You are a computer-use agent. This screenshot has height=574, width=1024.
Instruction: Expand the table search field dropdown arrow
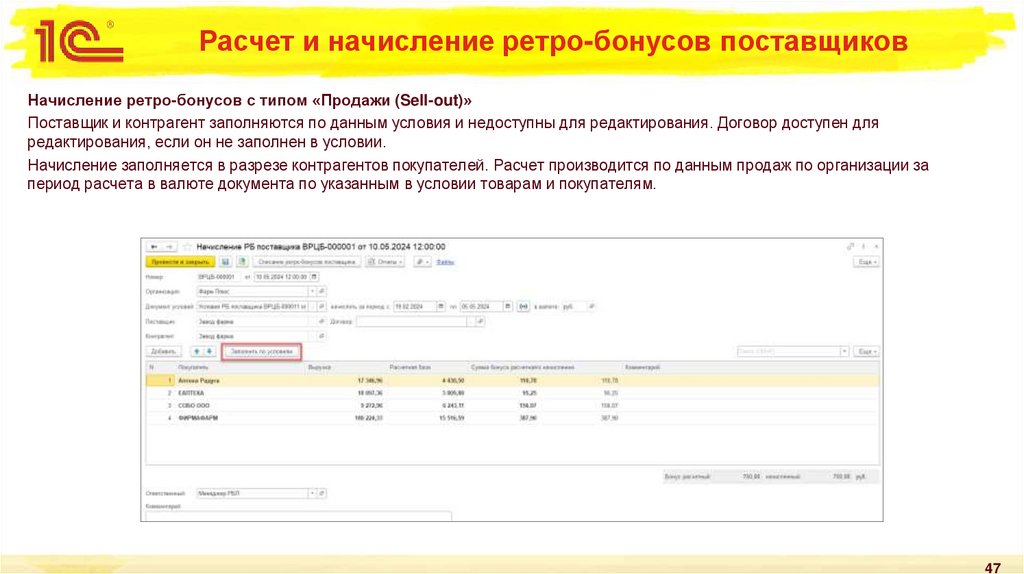click(844, 351)
